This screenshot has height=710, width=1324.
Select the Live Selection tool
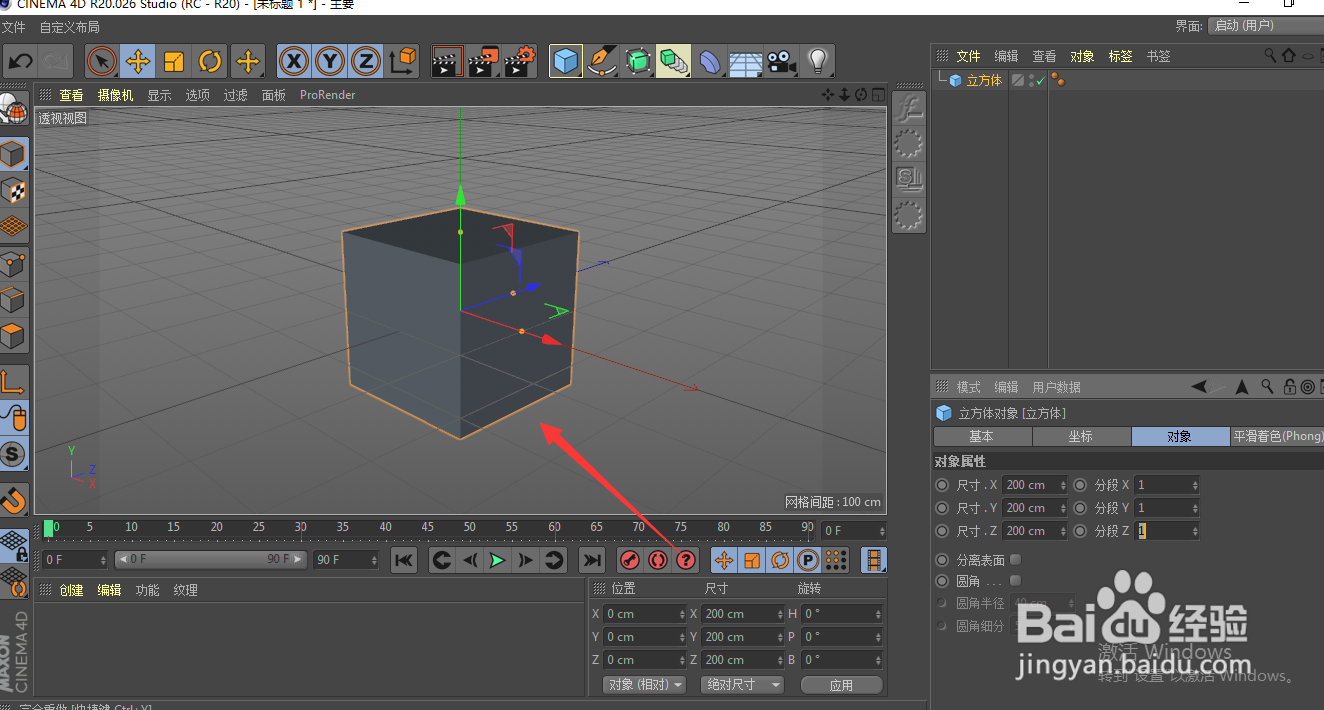tap(102, 61)
